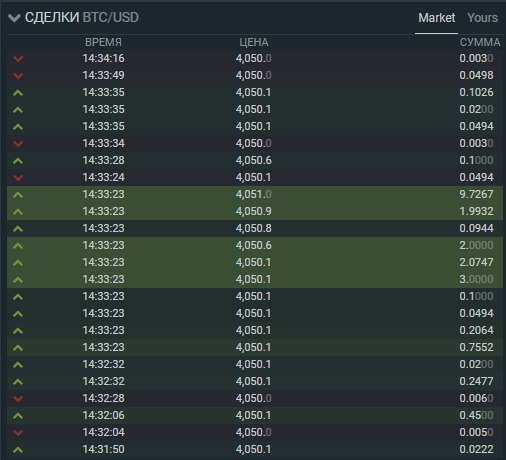Click red down arrow of 14:33:24 trade
This screenshot has height=460, width=506.
(18, 178)
